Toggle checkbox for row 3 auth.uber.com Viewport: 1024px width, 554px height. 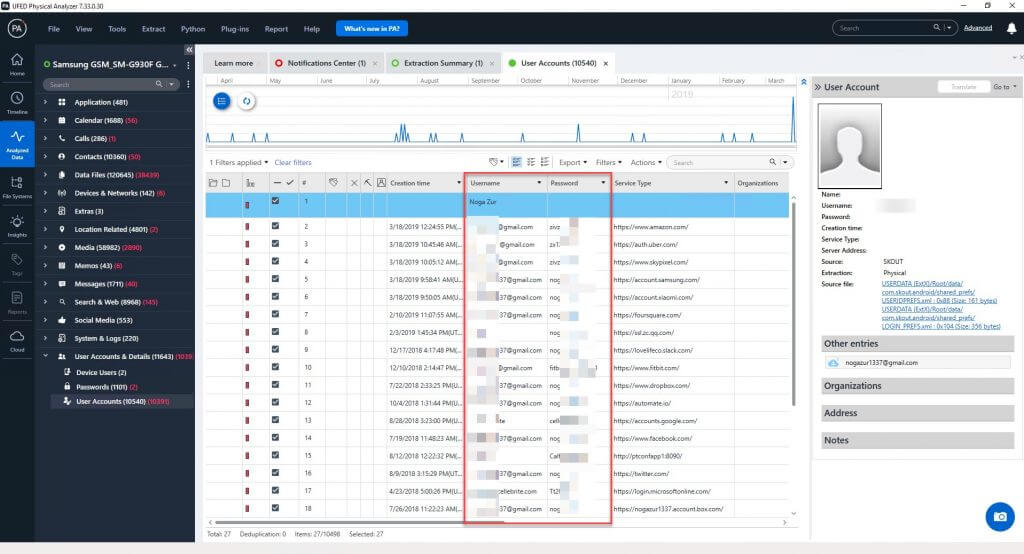pyautogui.click(x=275, y=244)
